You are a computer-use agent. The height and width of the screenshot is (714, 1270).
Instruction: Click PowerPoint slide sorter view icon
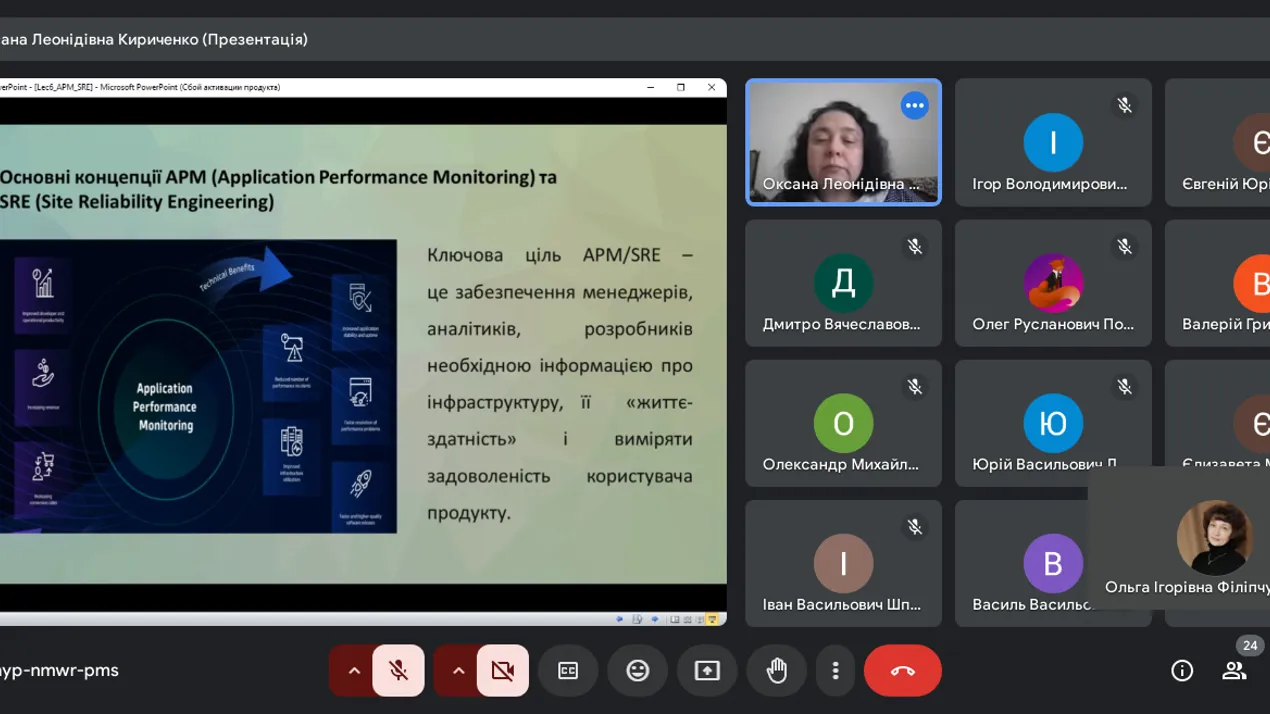pos(687,619)
